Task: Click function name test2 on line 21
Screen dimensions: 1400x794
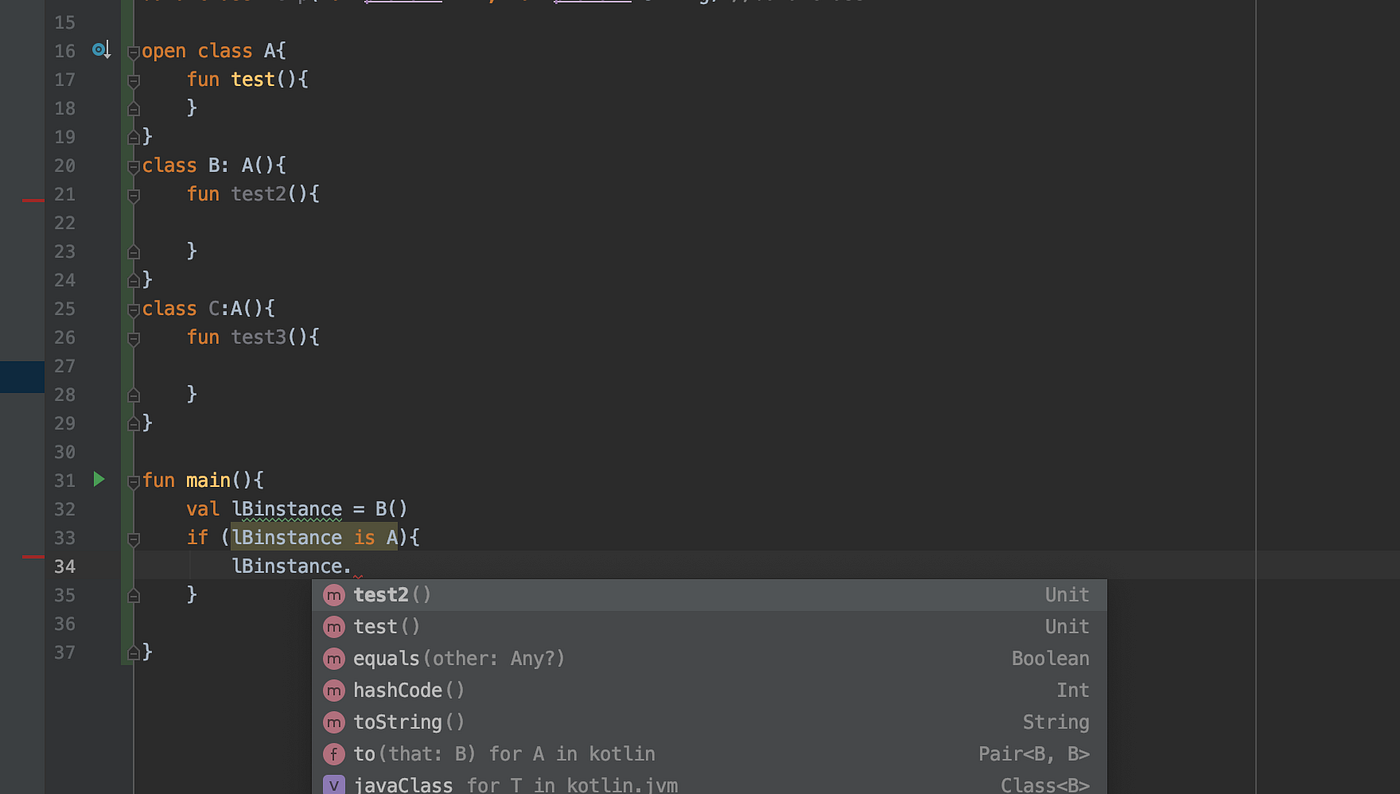Action: tap(259, 194)
